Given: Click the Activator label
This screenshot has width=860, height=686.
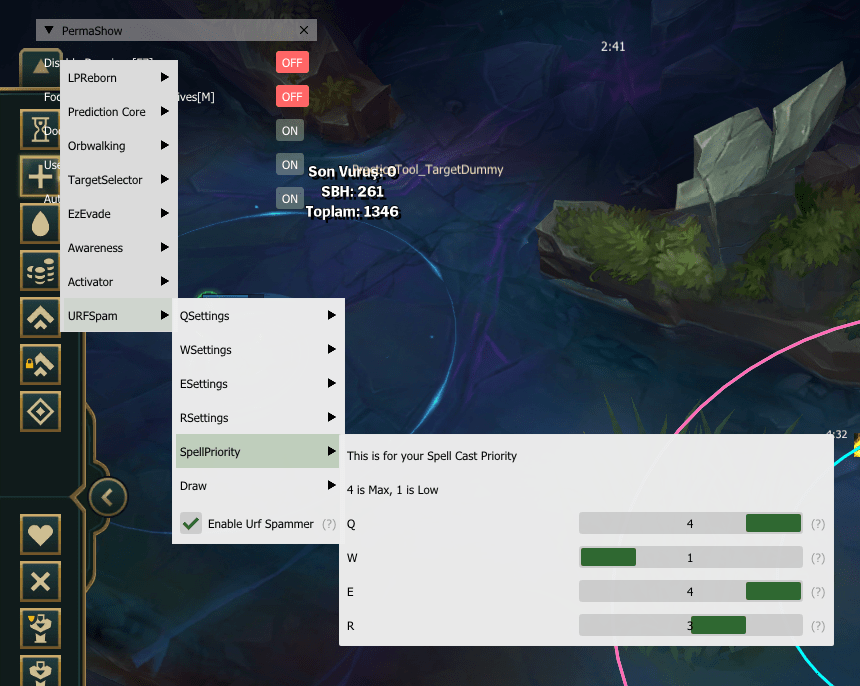Looking at the screenshot, I should pyautogui.click(x=90, y=282).
